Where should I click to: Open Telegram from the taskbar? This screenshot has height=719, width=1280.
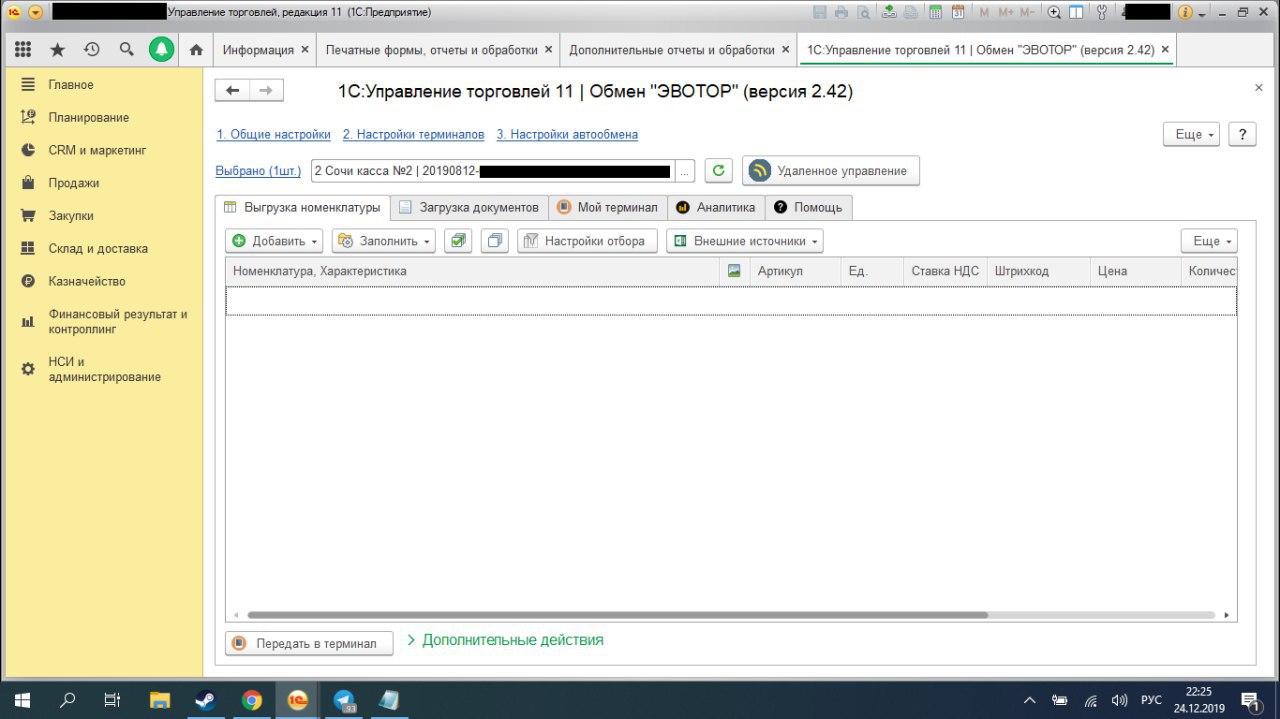coord(344,700)
